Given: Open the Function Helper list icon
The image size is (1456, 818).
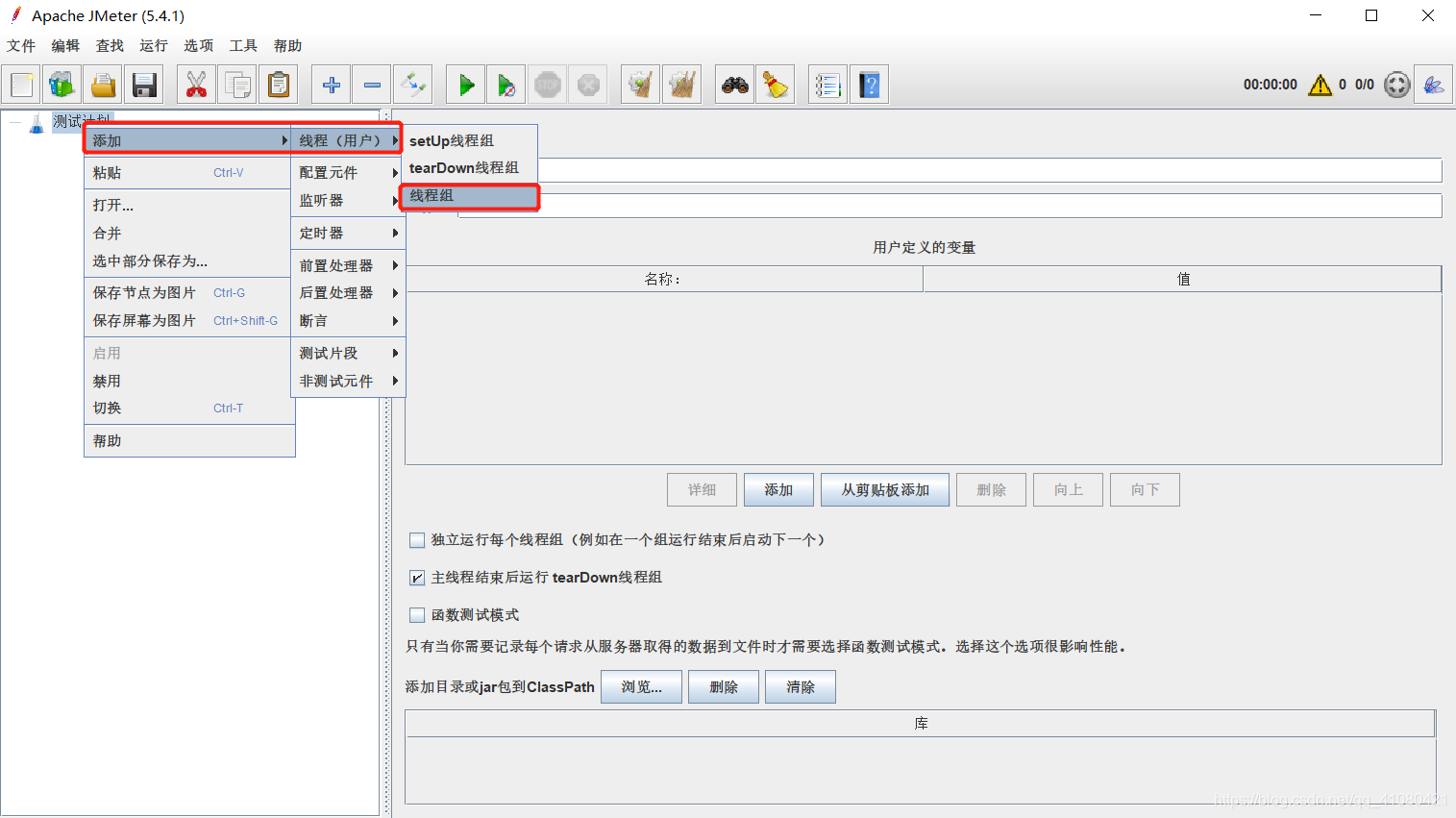Looking at the screenshot, I should point(827,85).
